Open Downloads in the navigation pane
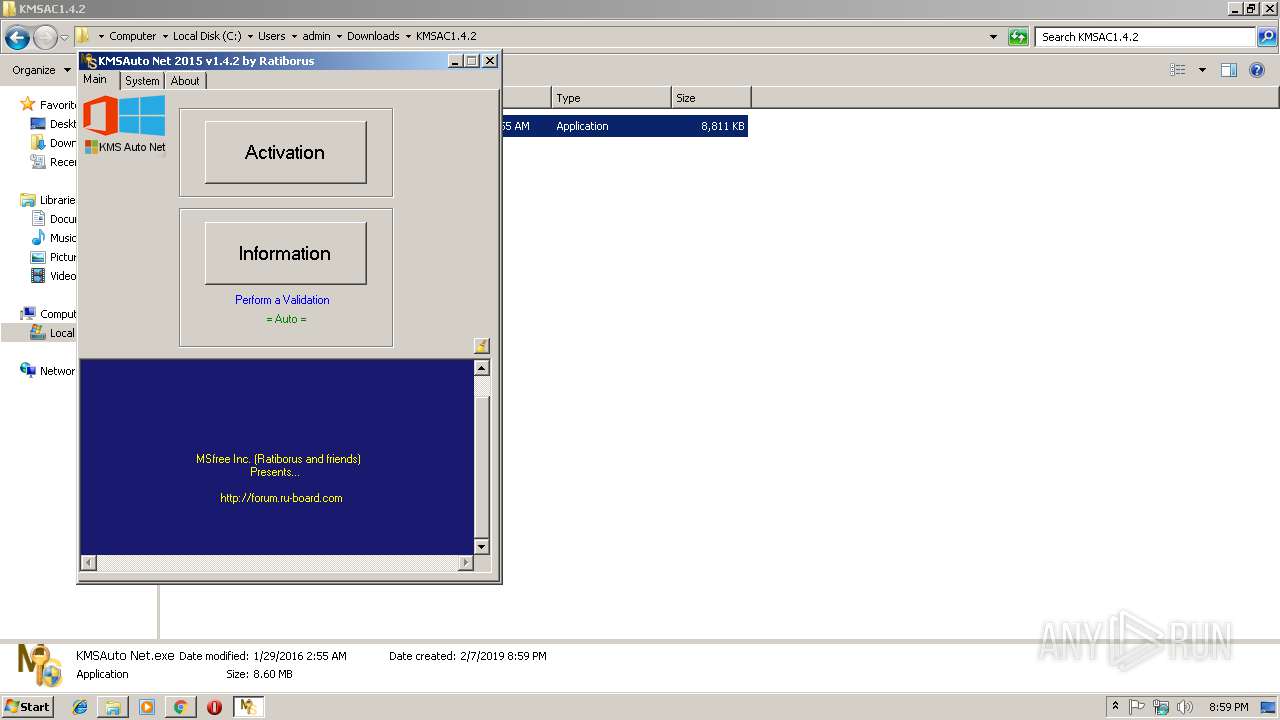1280x720 pixels. [54, 143]
